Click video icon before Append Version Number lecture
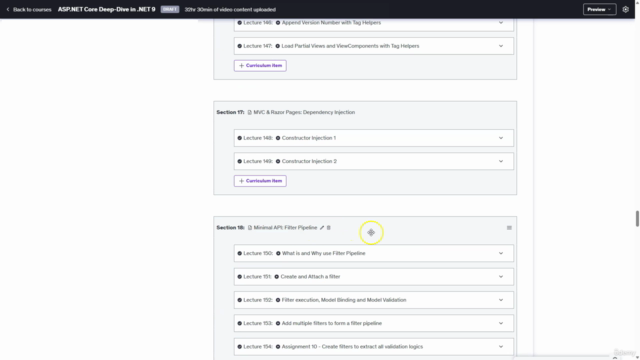The height and width of the screenshot is (360, 640). [278, 23]
